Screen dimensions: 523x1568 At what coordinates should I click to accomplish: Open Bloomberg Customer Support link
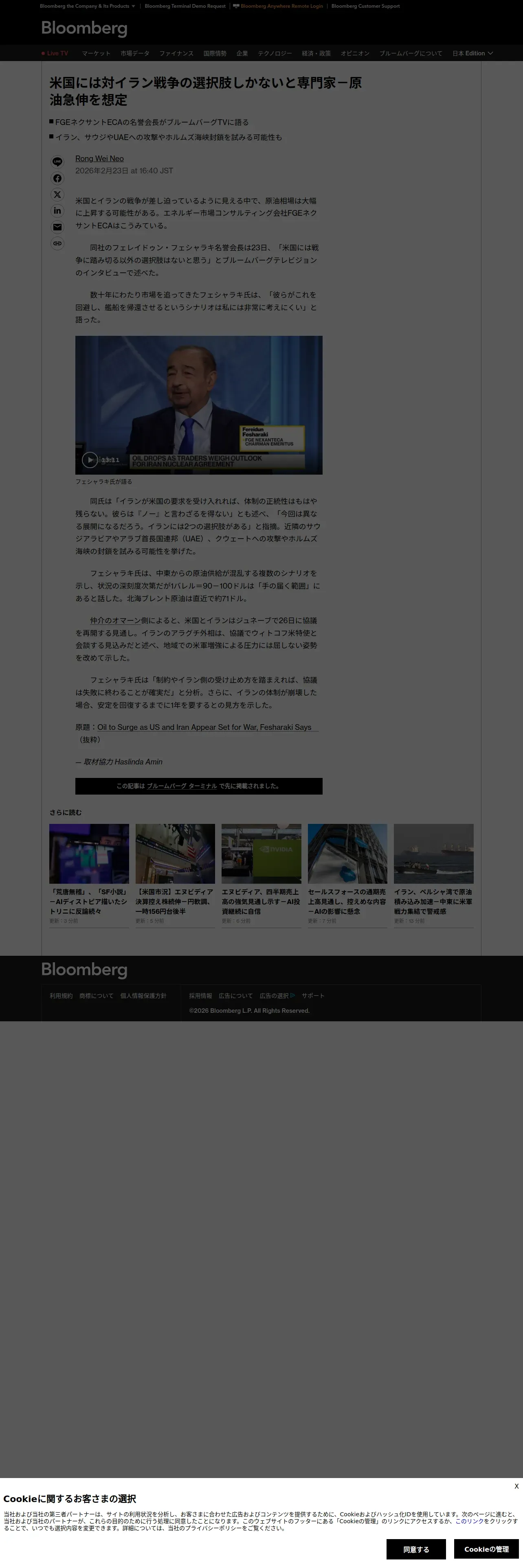(x=365, y=6)
